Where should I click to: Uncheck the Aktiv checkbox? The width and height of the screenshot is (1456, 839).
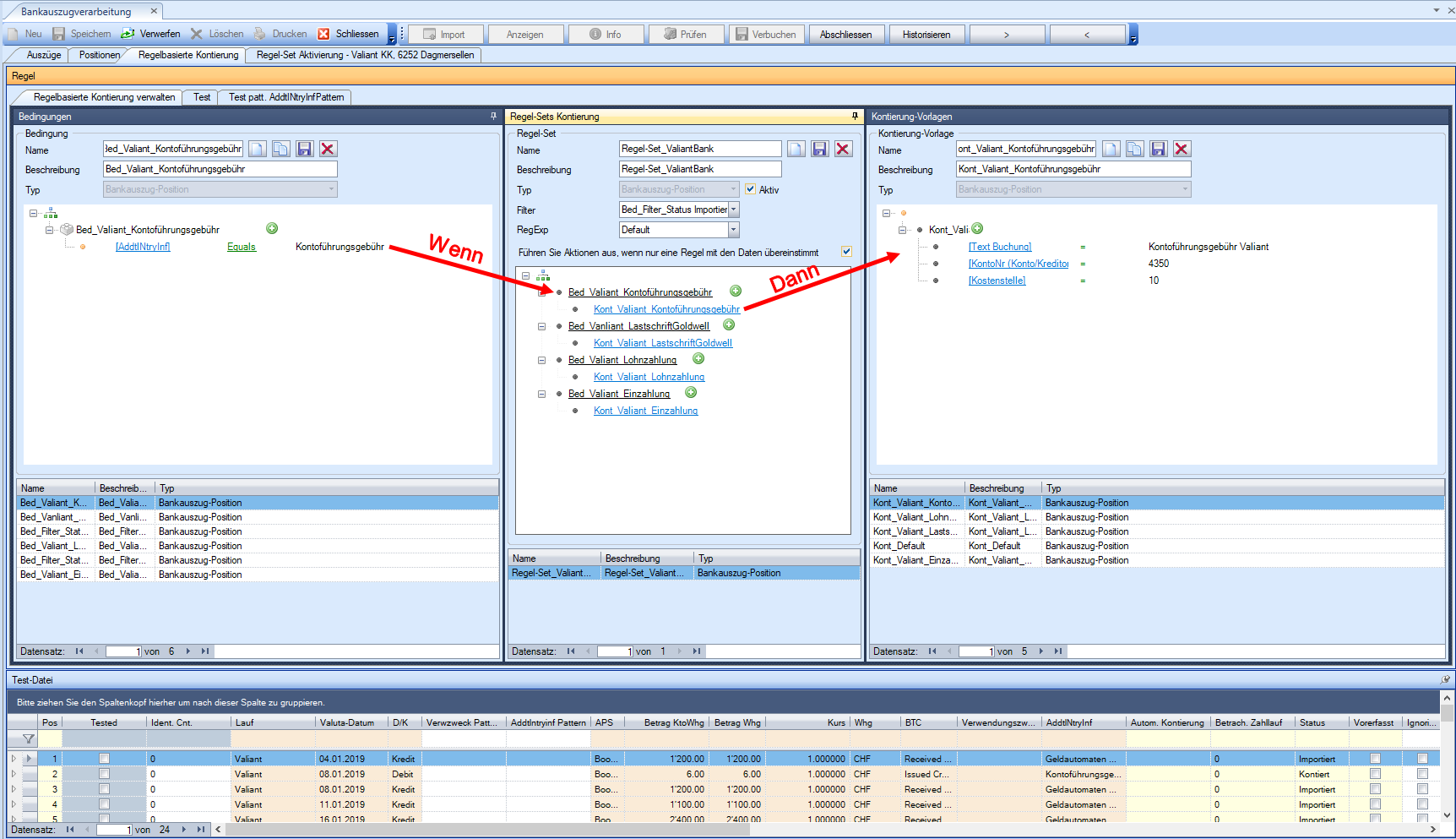[750, 189]
